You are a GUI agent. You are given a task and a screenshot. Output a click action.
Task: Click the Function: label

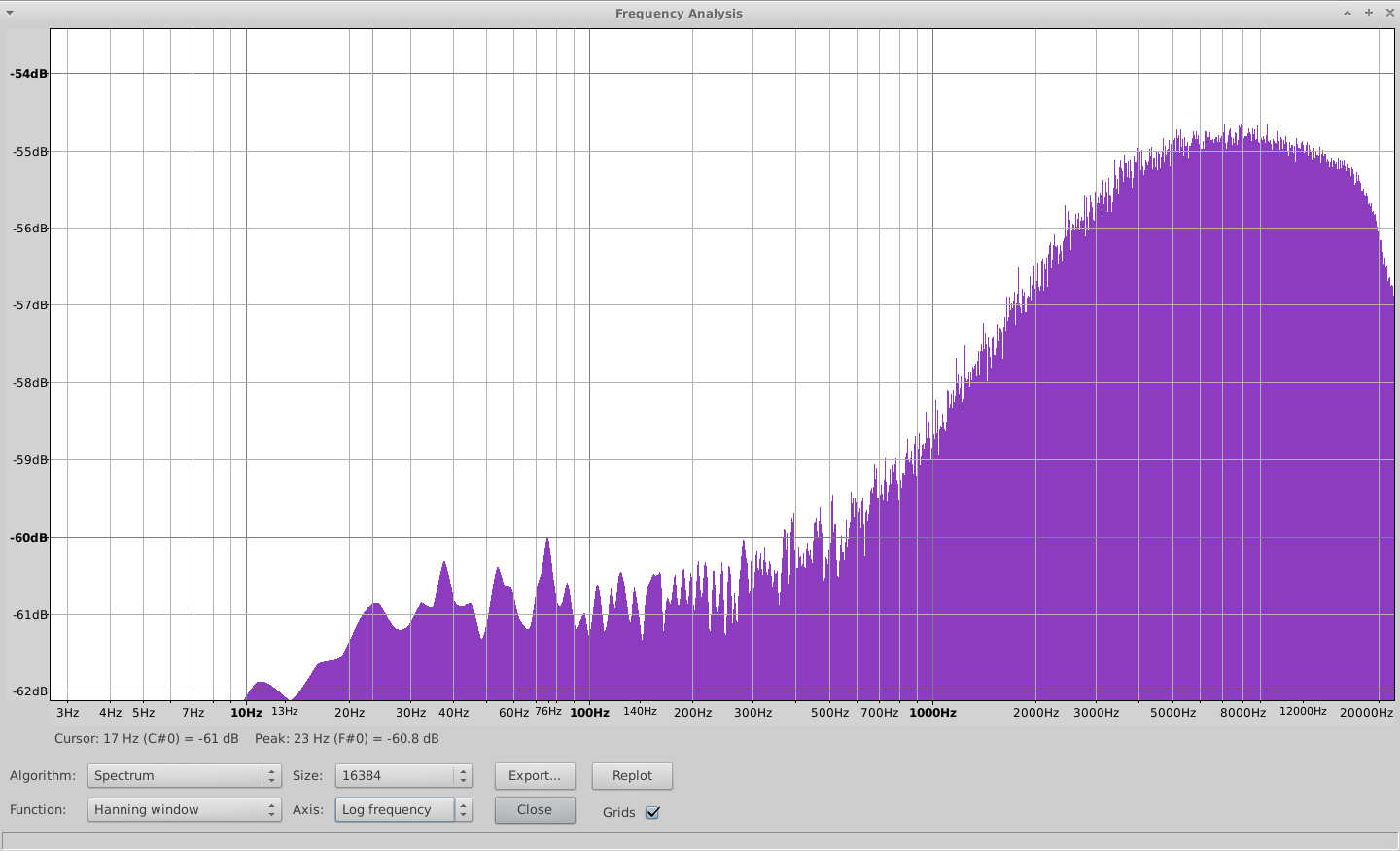(38, 809)
